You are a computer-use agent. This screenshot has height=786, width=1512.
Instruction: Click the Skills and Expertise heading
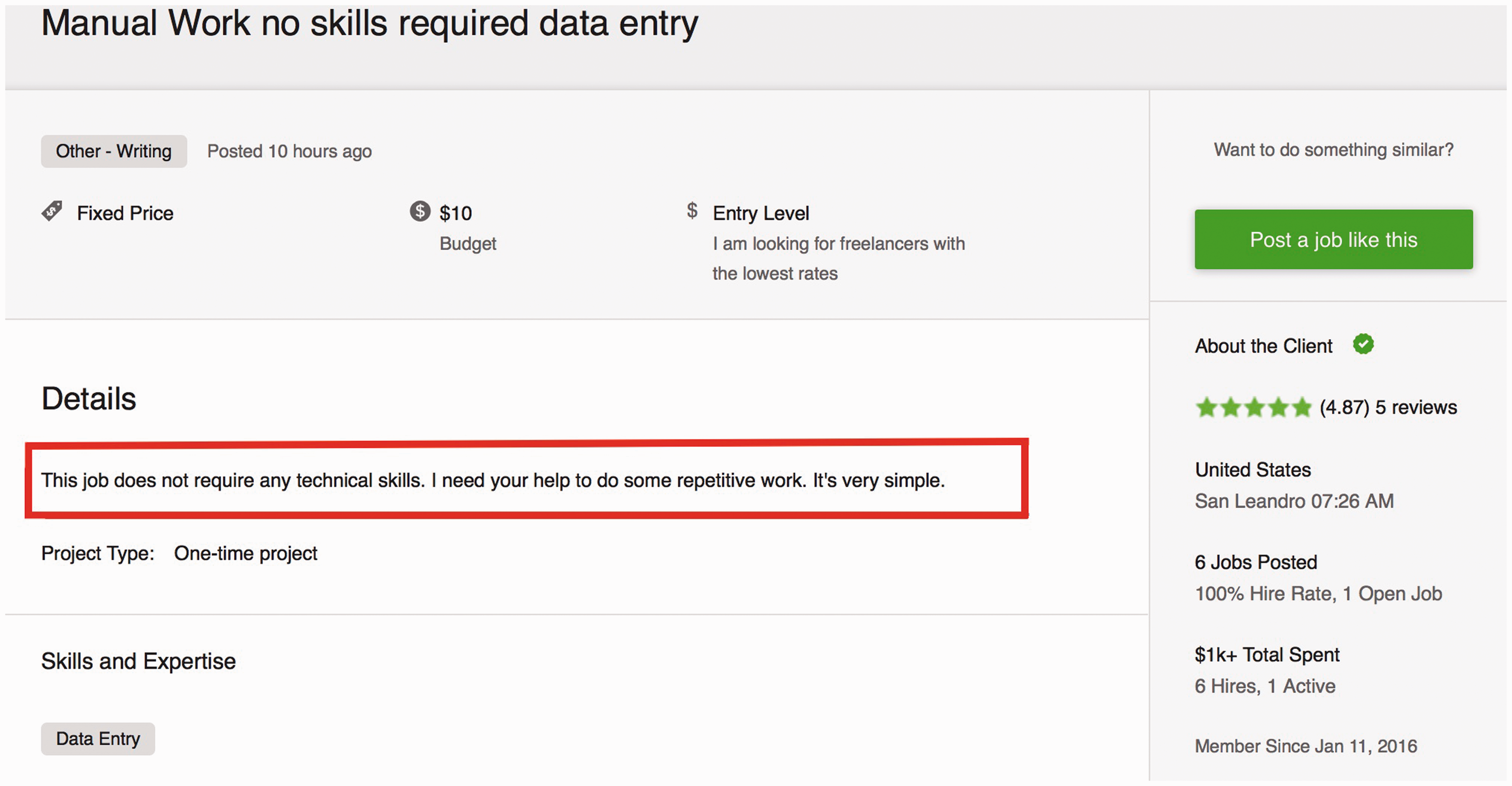click(x=139, y=662)
